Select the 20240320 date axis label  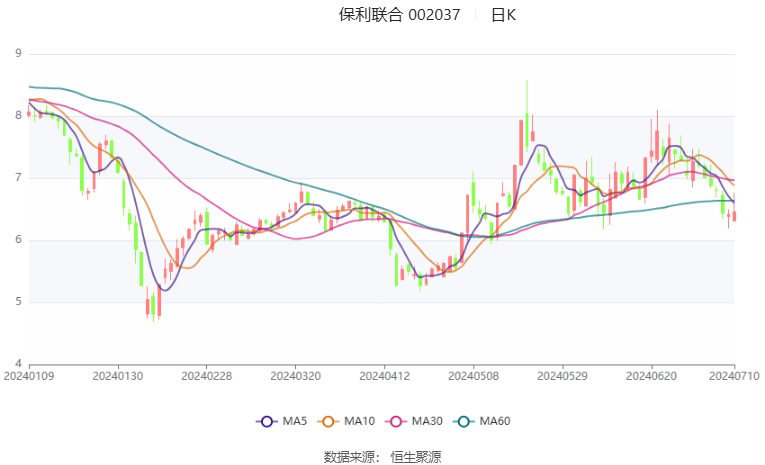pos(296,376)
